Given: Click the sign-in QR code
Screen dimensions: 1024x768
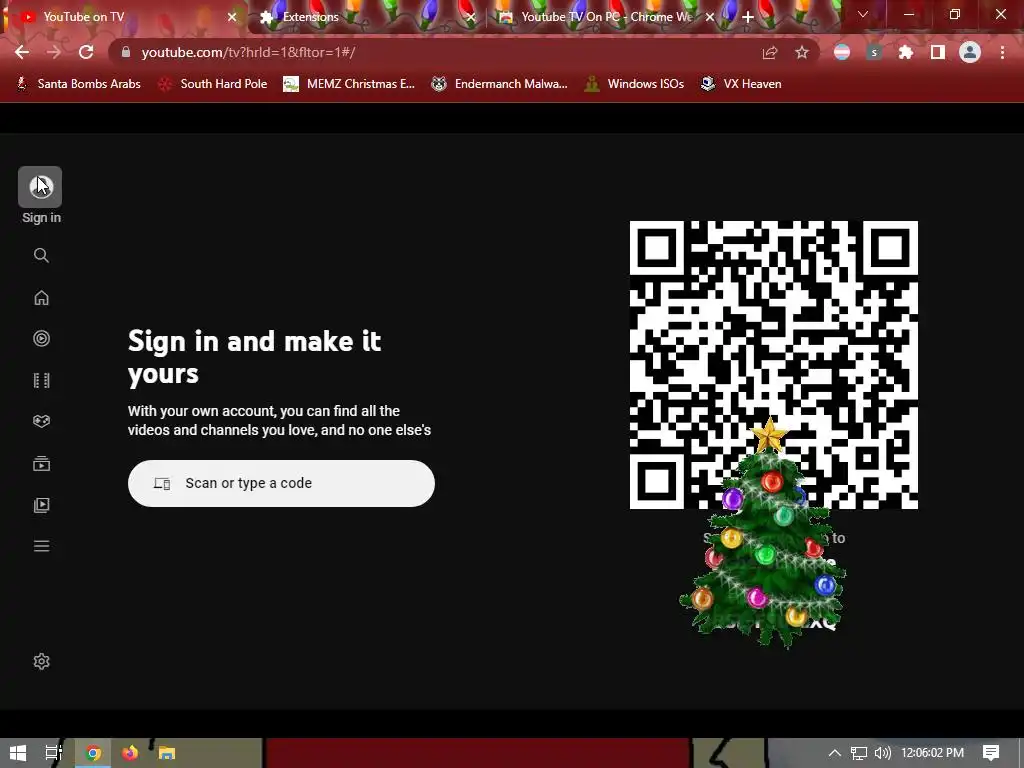Looking at the screenshot, I should (x=773, y=364).
